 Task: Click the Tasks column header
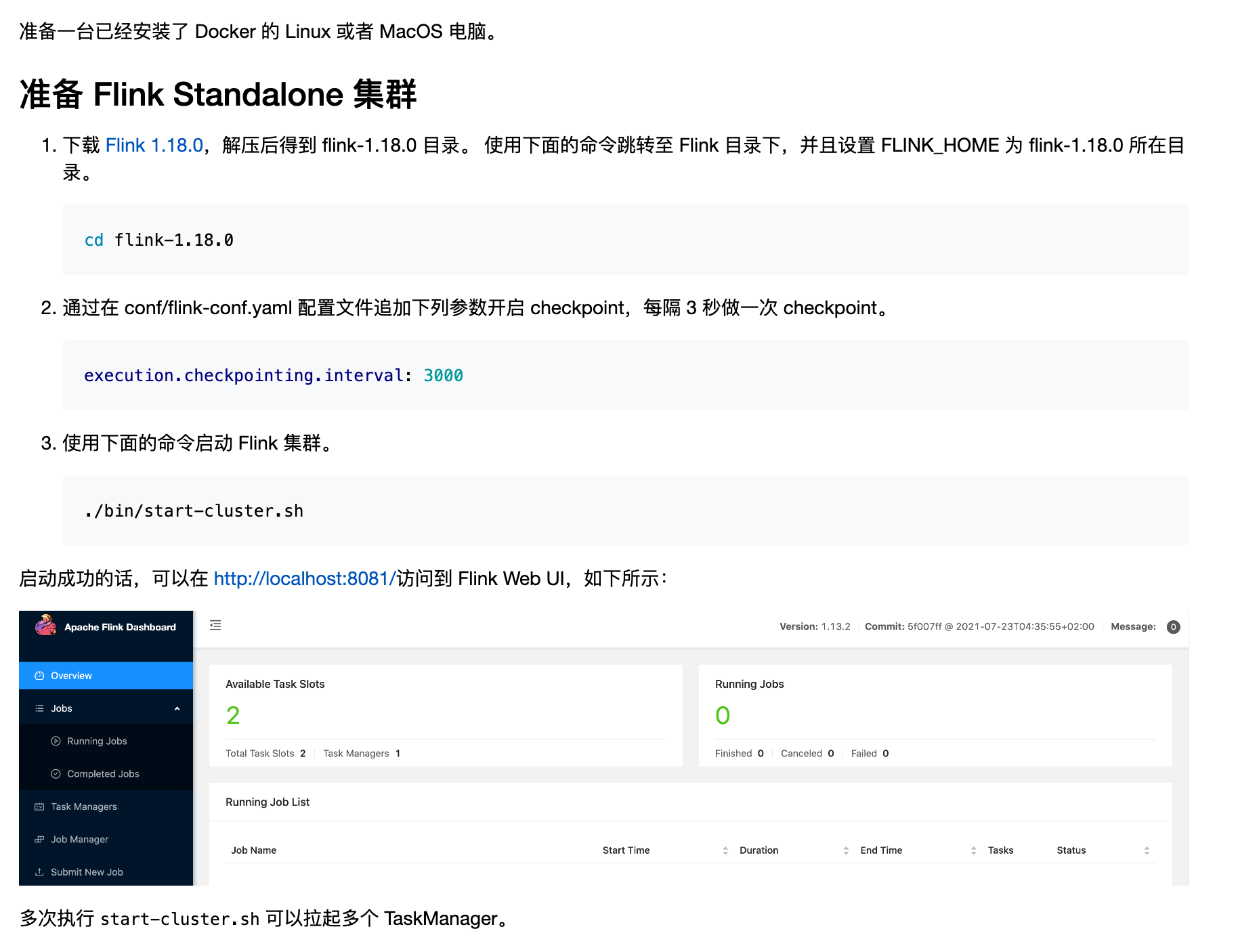pyautogui.click(x=1000, y=850)
